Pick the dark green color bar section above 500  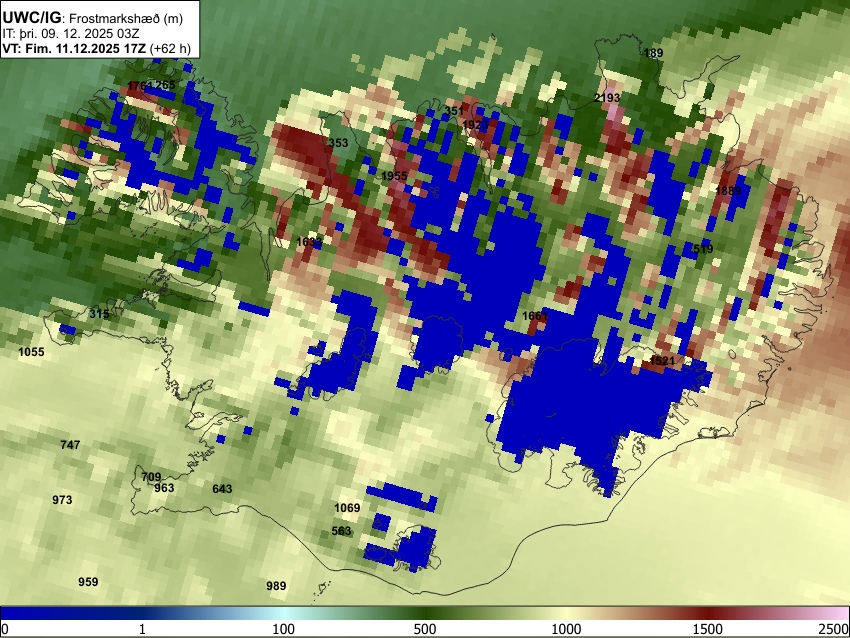[425, 613]
